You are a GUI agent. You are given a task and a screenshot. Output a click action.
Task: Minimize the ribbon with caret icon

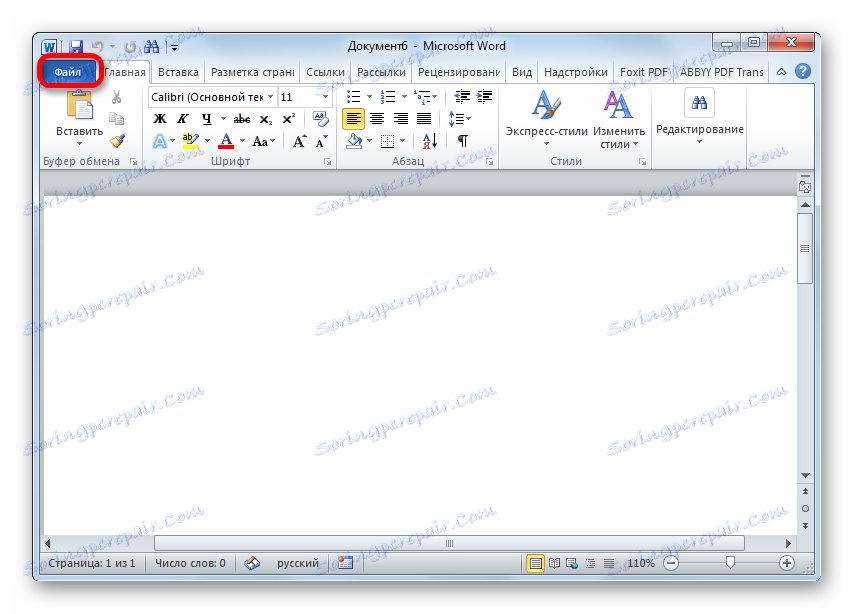781,72
